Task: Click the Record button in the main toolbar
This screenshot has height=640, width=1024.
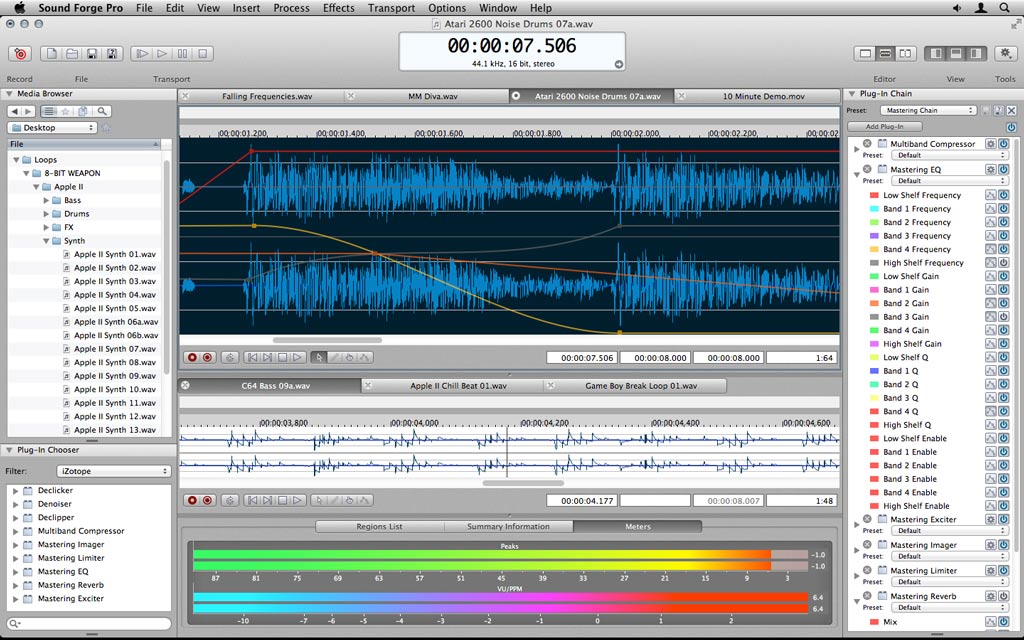Action: [x=20, y=54]
